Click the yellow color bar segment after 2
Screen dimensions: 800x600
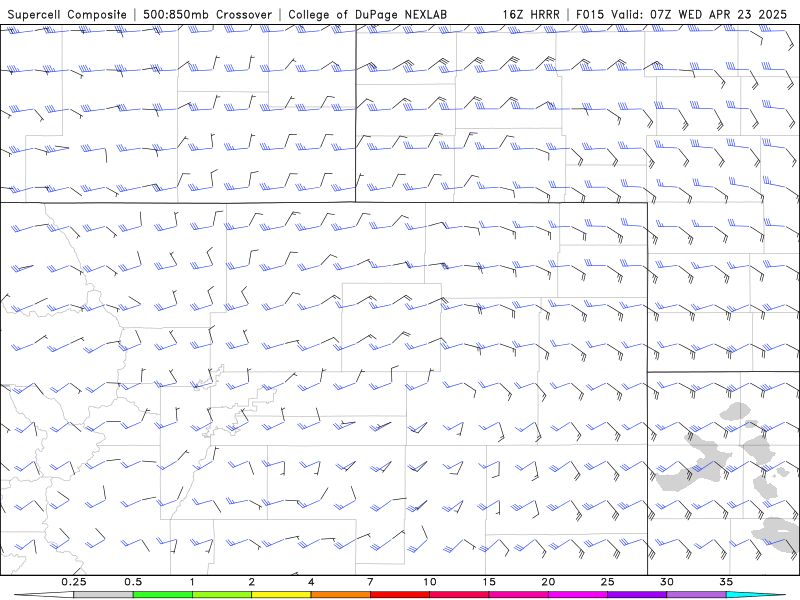tap(281, 595)
